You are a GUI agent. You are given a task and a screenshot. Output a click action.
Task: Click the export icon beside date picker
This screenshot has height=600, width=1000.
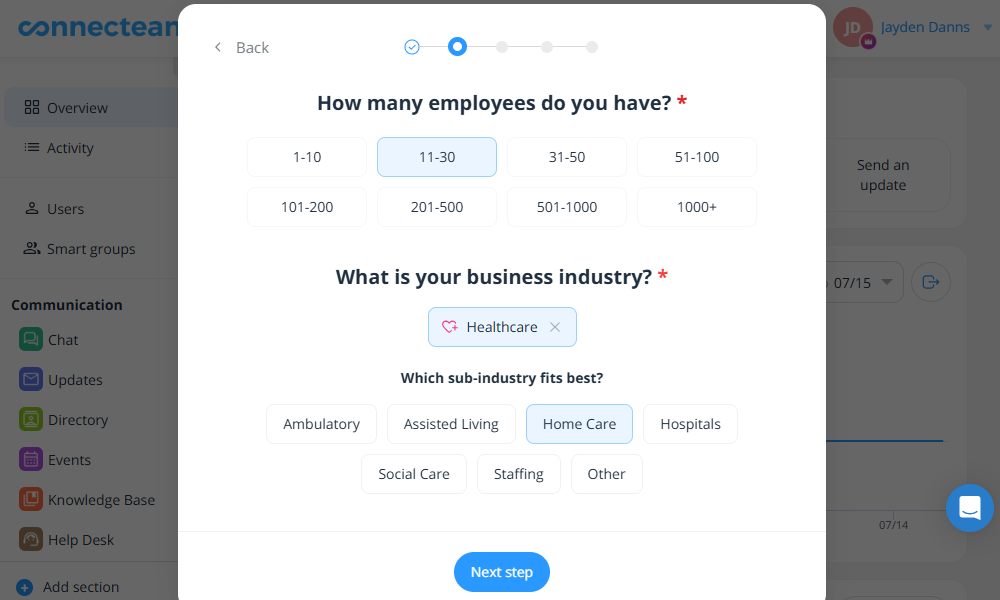pyautogui.click(x=930, y=282)
